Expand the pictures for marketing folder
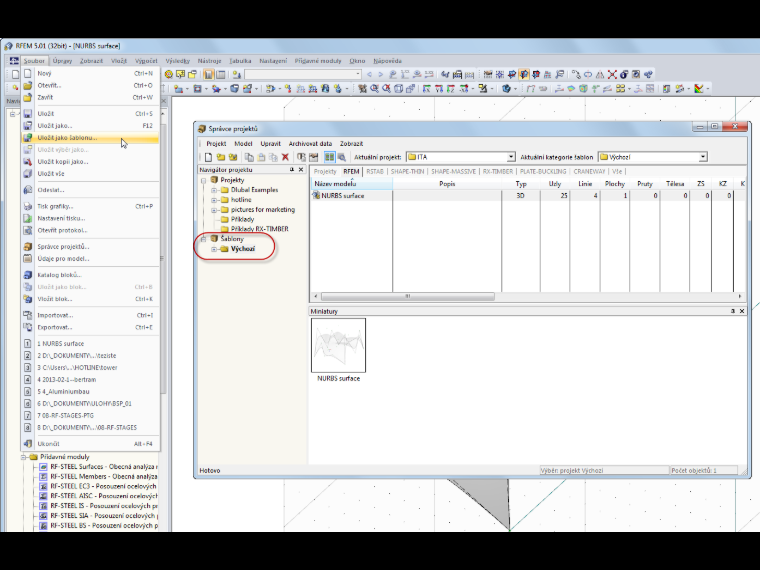 [x=214, y=210]
